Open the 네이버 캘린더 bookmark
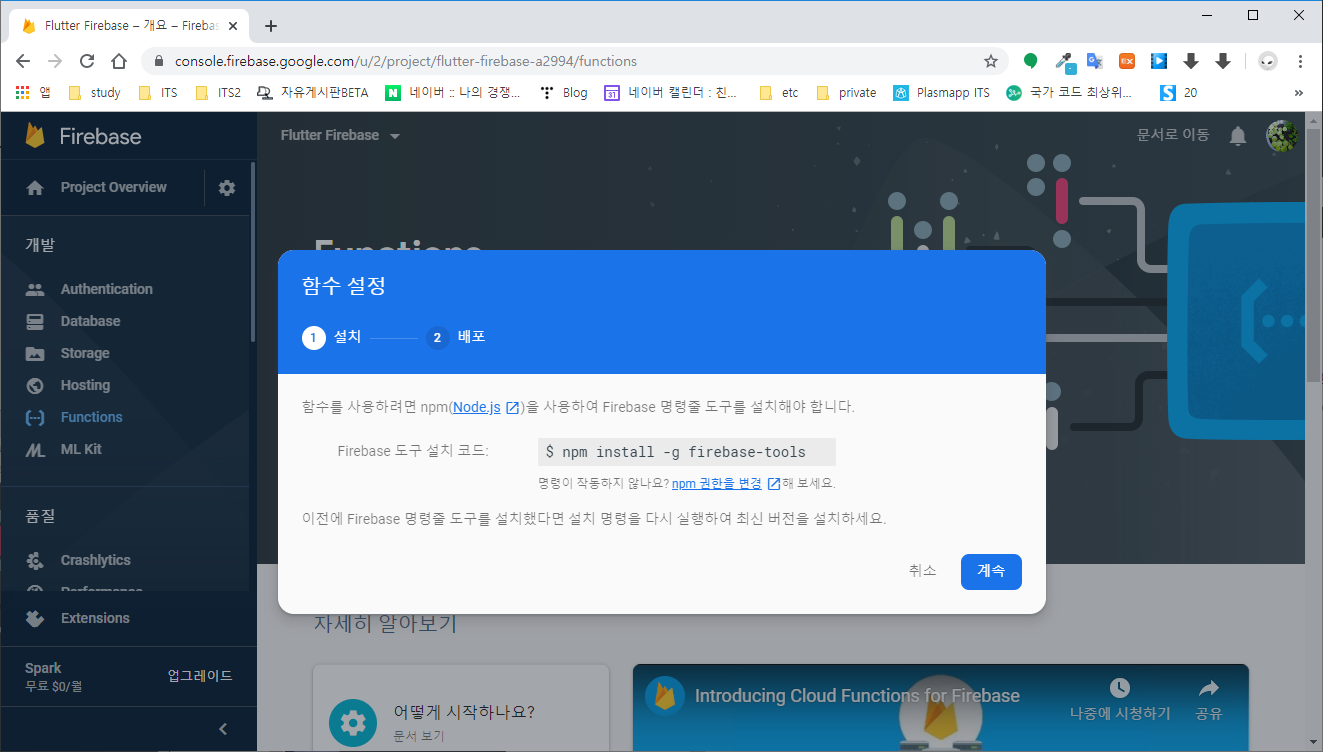 [670, 93]
